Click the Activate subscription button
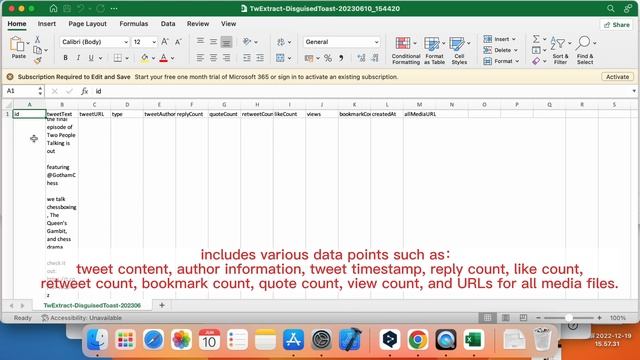This screenshot has width=640, height=360. pos(617,77)
